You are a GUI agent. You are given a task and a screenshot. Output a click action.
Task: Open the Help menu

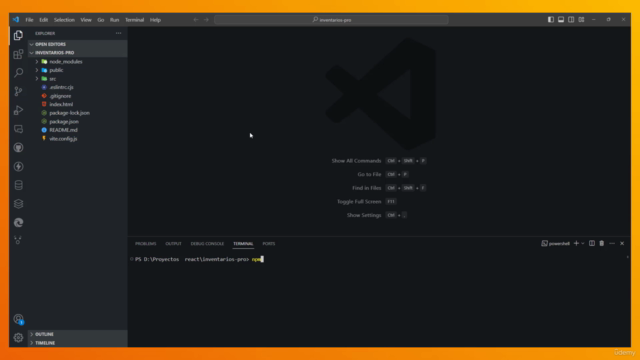155,20
